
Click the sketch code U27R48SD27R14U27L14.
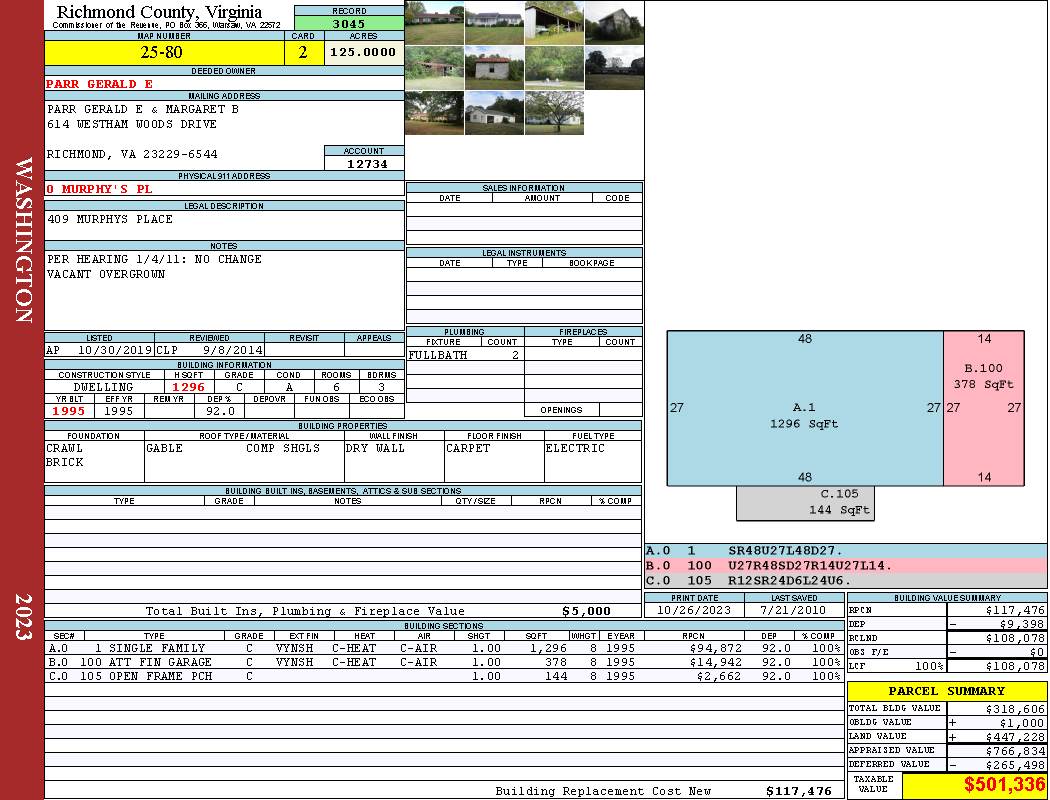pyautogui.click(x=810, y=565)
